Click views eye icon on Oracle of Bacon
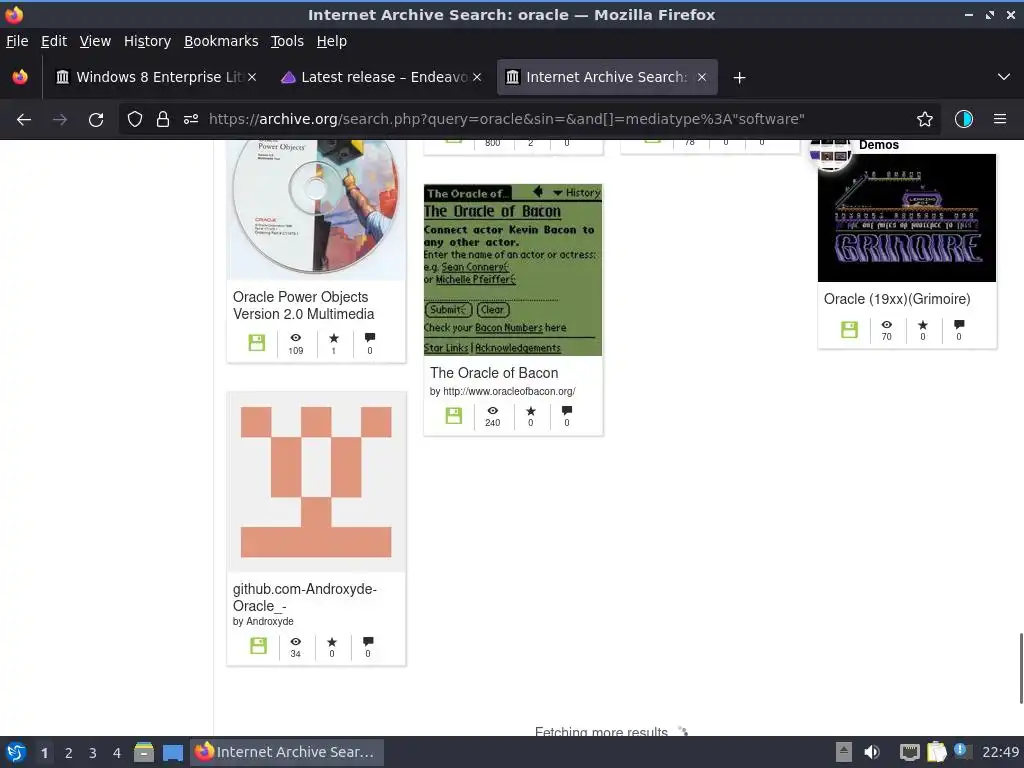 pos(492,411)
